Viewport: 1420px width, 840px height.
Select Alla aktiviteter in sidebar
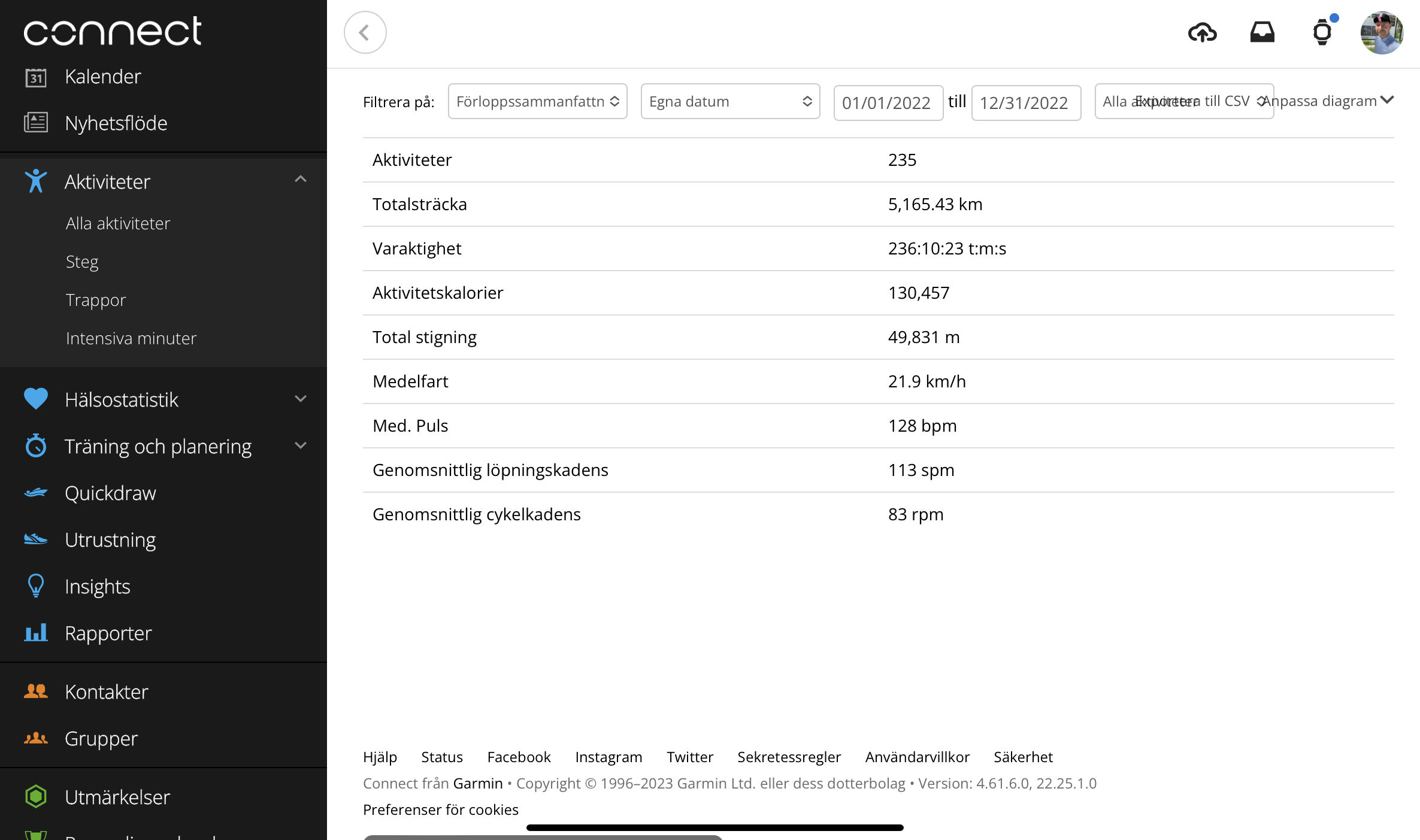point(118,223)
